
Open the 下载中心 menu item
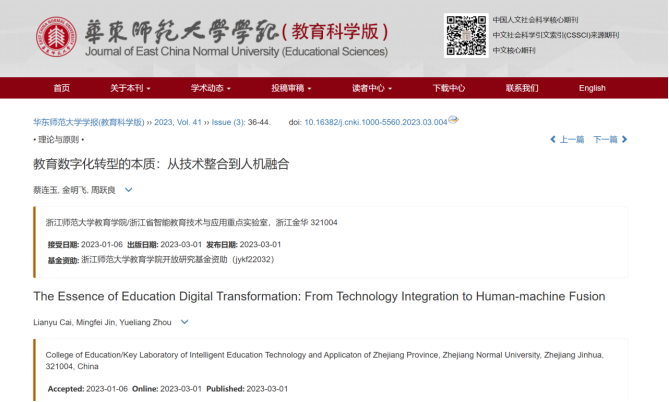click(x=449, y=88)
